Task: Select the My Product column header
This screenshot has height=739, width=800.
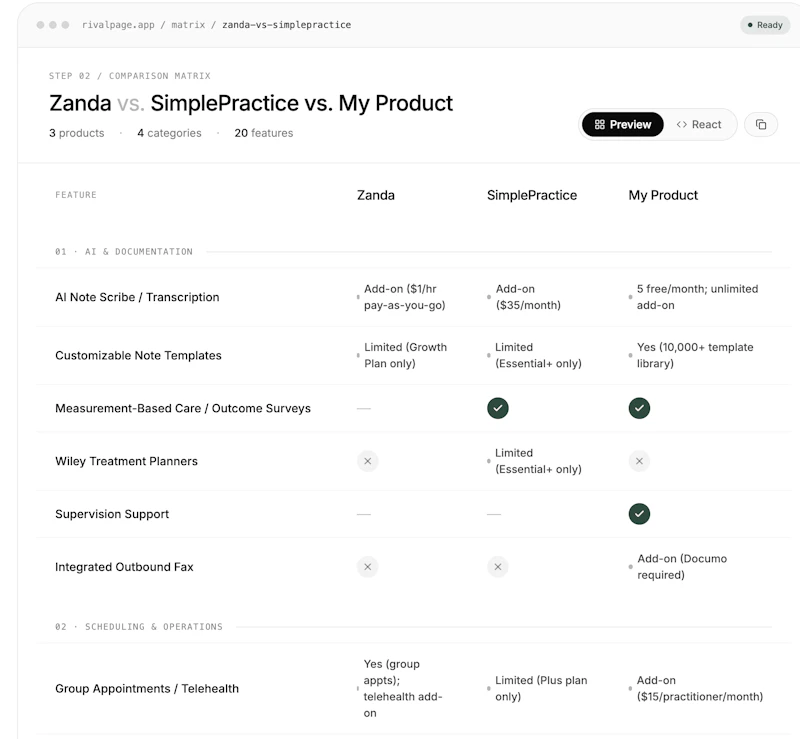Action: click(663, 195)
